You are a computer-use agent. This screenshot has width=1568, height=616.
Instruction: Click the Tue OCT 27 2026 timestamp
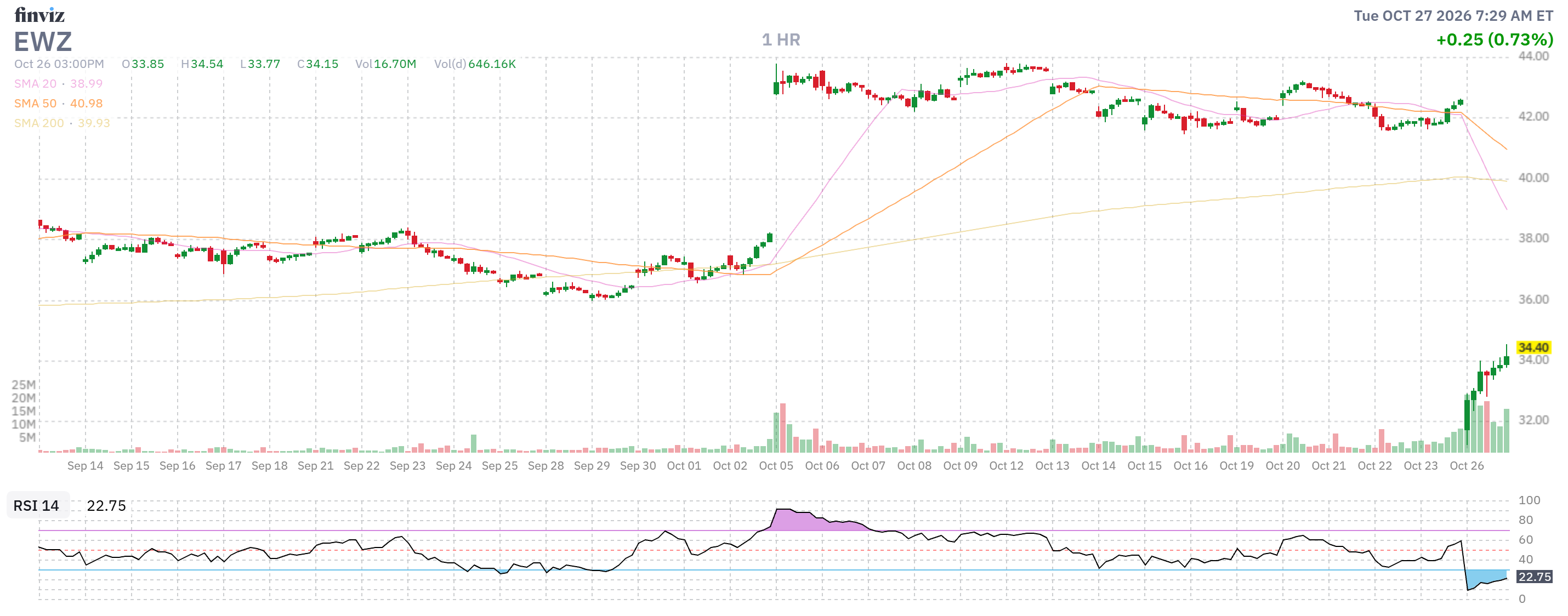tap(1453, 16)
